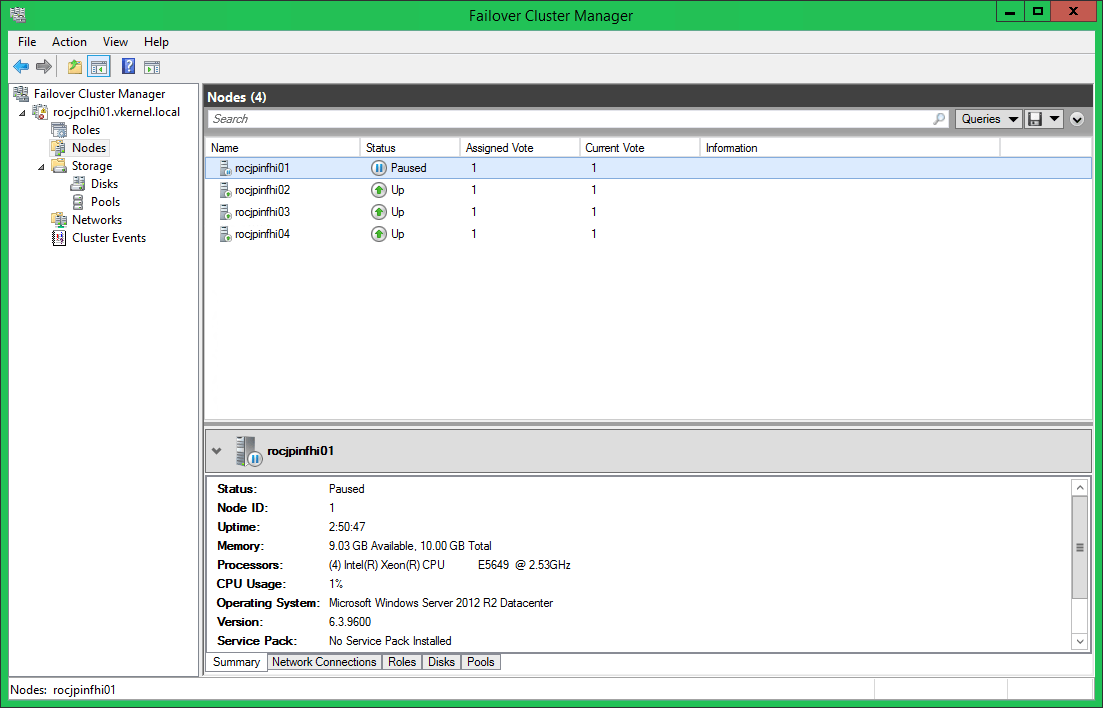Click the Version value 6.3.9600
1103x708 pixels.
pos(350,622)
